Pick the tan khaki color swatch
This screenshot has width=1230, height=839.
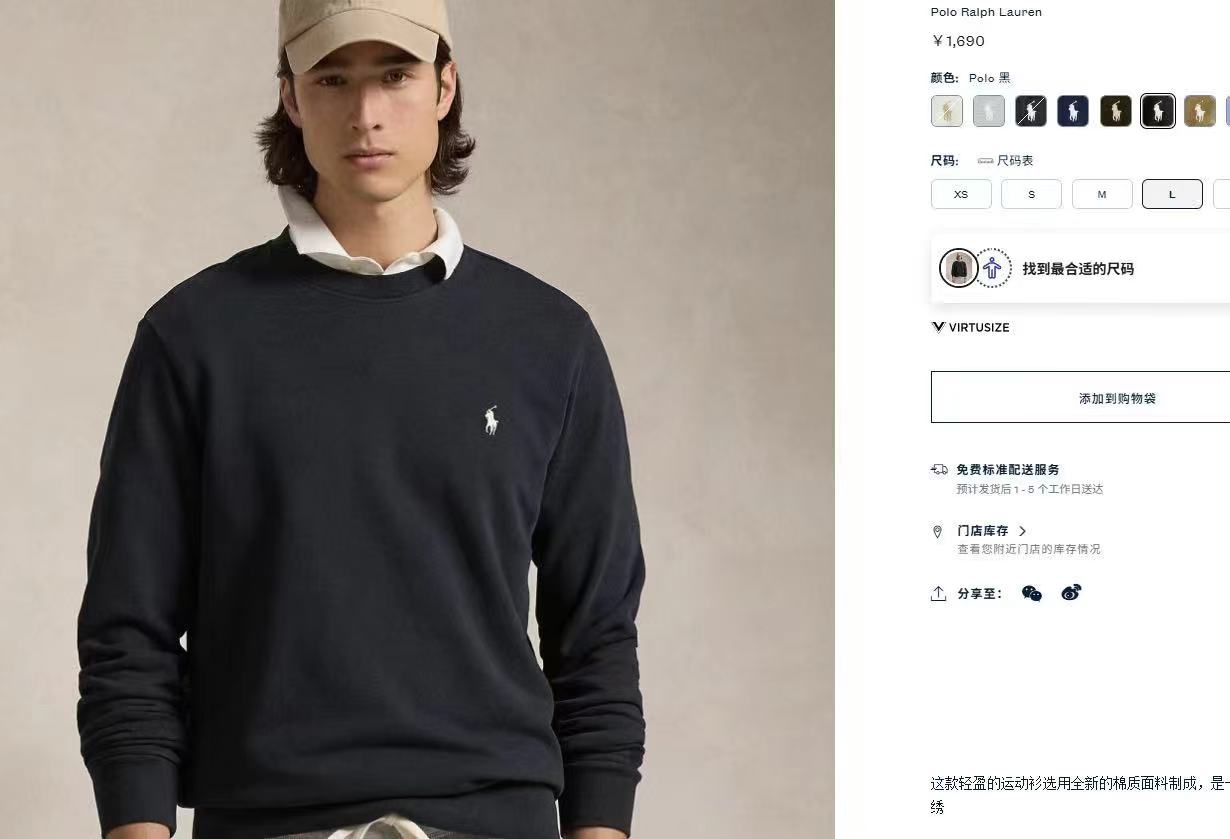click(1200, 111)
